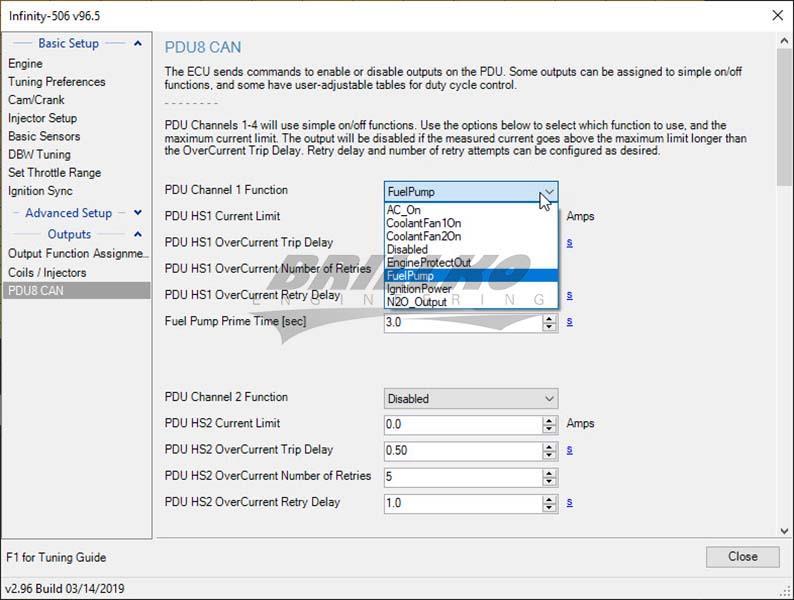
Task: Select EngineProtectOut in the dropdown
Action: (x=429, y=262)
